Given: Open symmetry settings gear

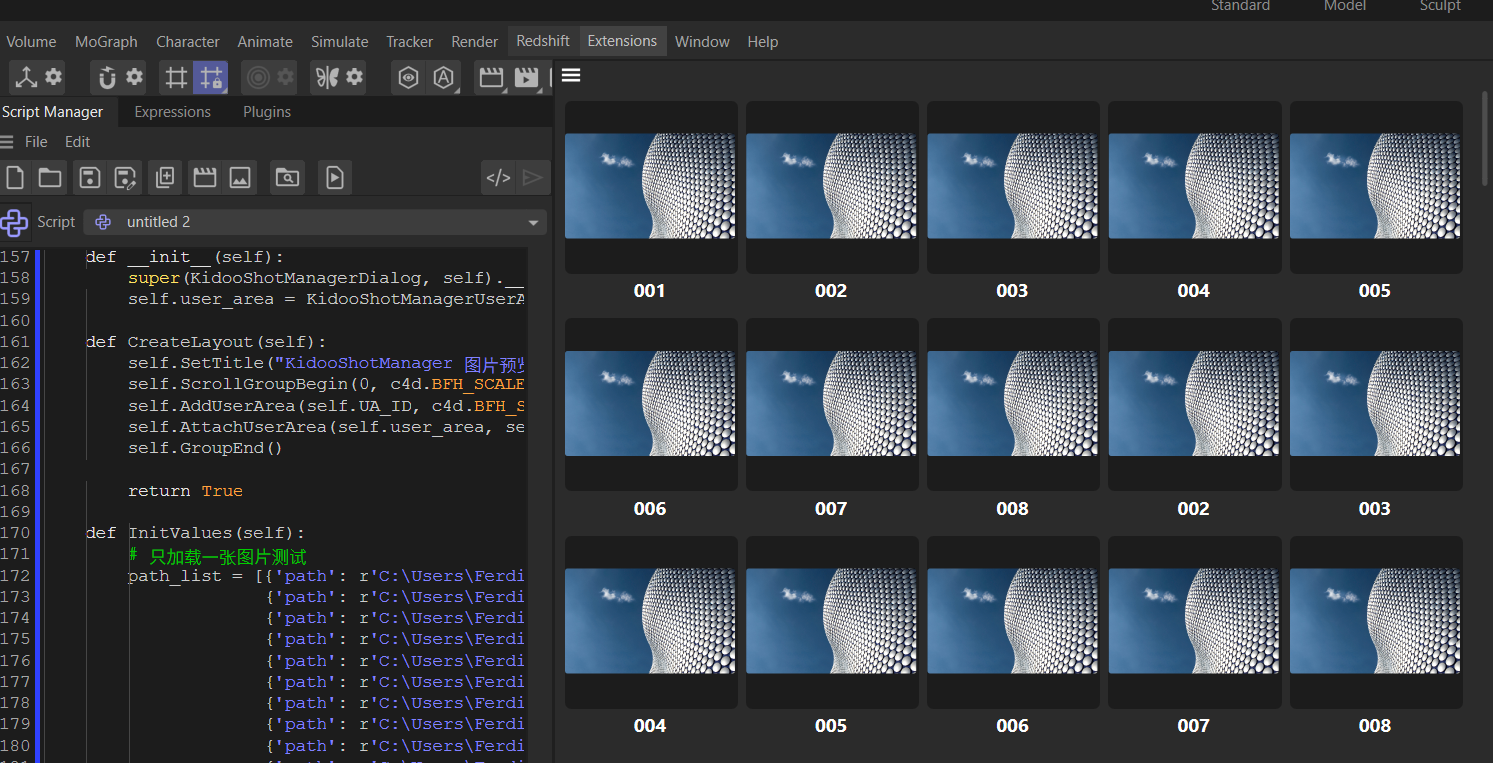Looking at the screenshot, I should [x=354, y=77].
